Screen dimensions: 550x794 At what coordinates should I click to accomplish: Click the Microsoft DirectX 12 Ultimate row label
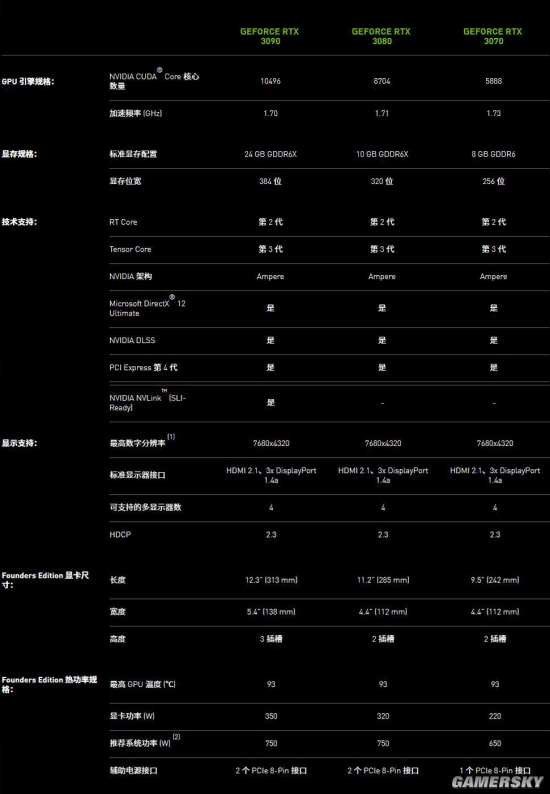click(x=147, y=306)
